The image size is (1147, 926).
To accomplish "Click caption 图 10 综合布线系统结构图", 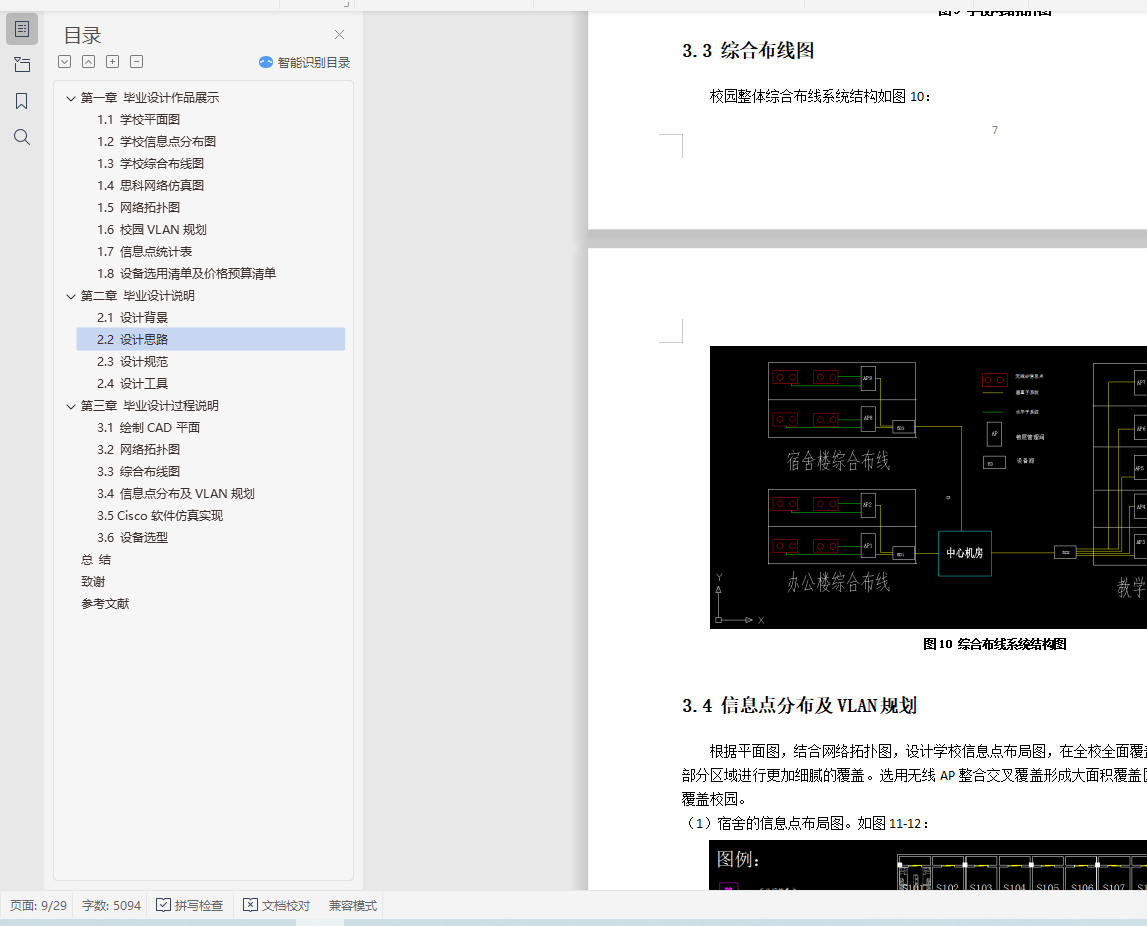I will [994, 644].
